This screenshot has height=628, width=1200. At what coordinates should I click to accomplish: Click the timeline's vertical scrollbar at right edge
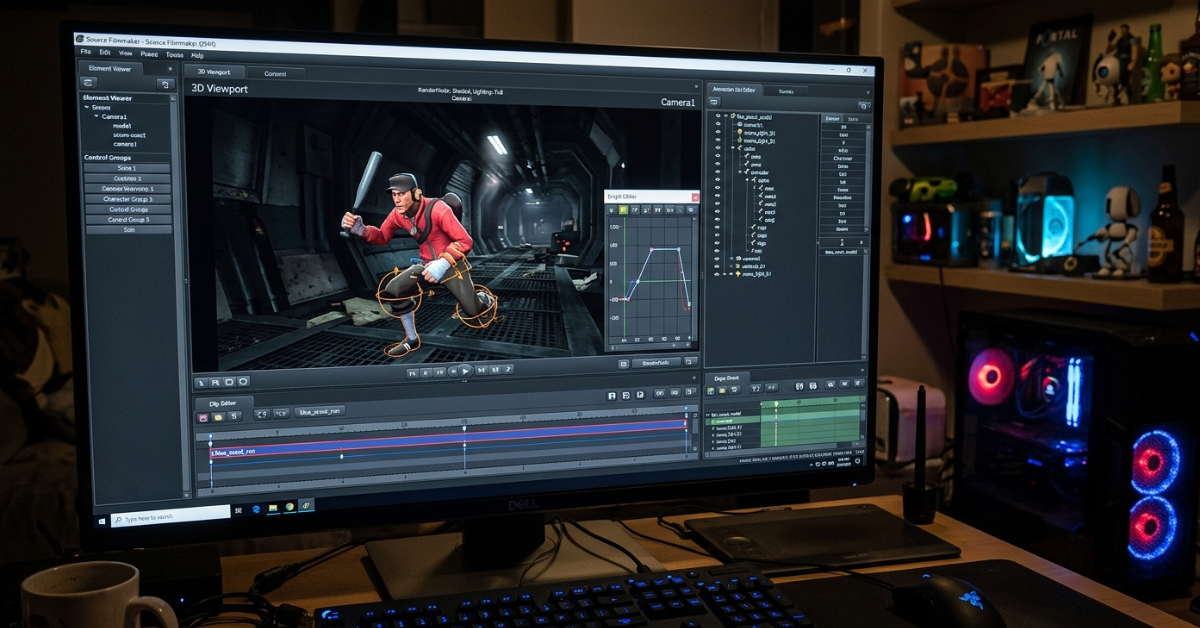pyautogui.click(x=695, y=430)
